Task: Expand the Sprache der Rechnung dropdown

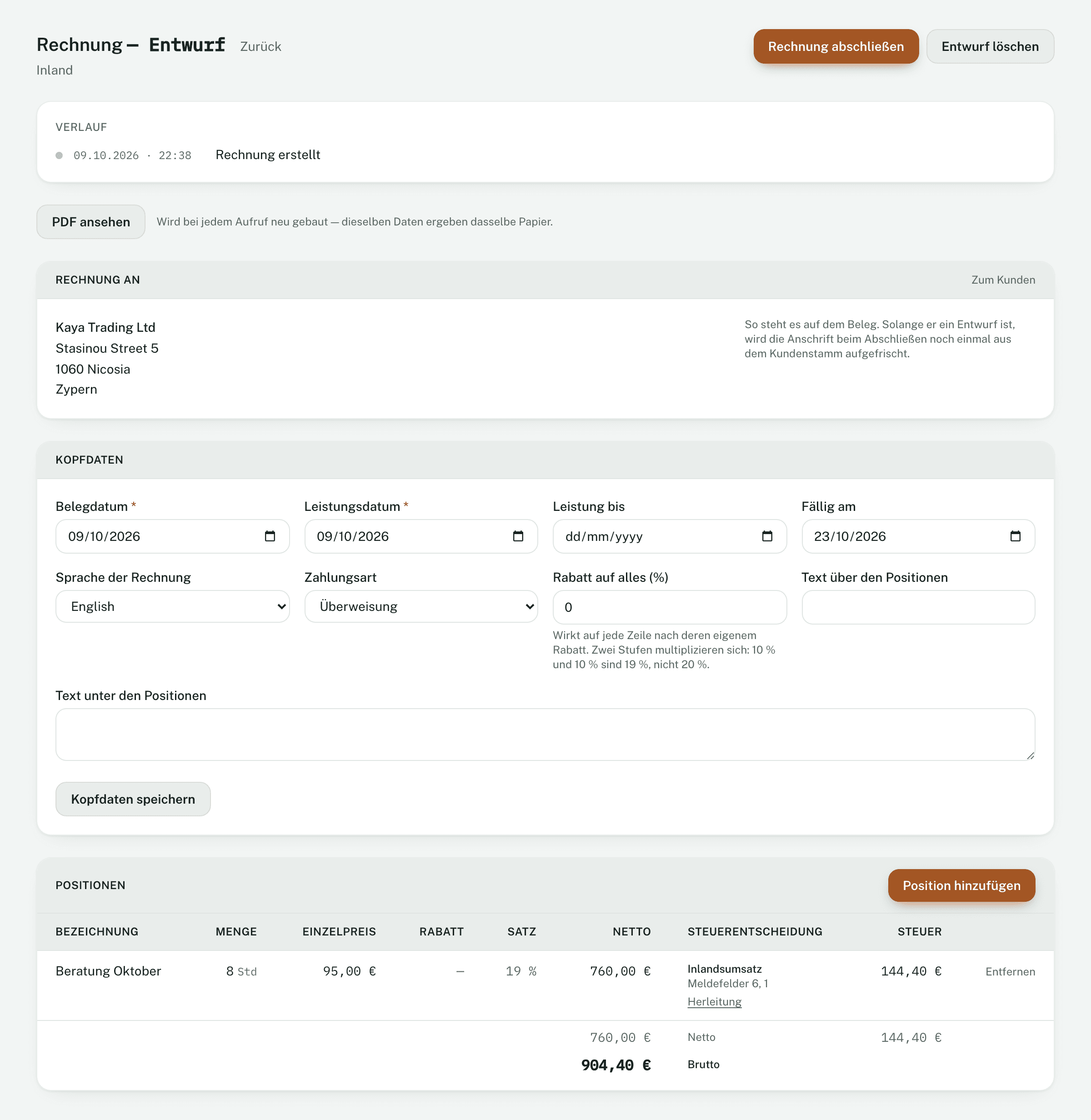Action: pyautogui.click(x=172, y=606)
